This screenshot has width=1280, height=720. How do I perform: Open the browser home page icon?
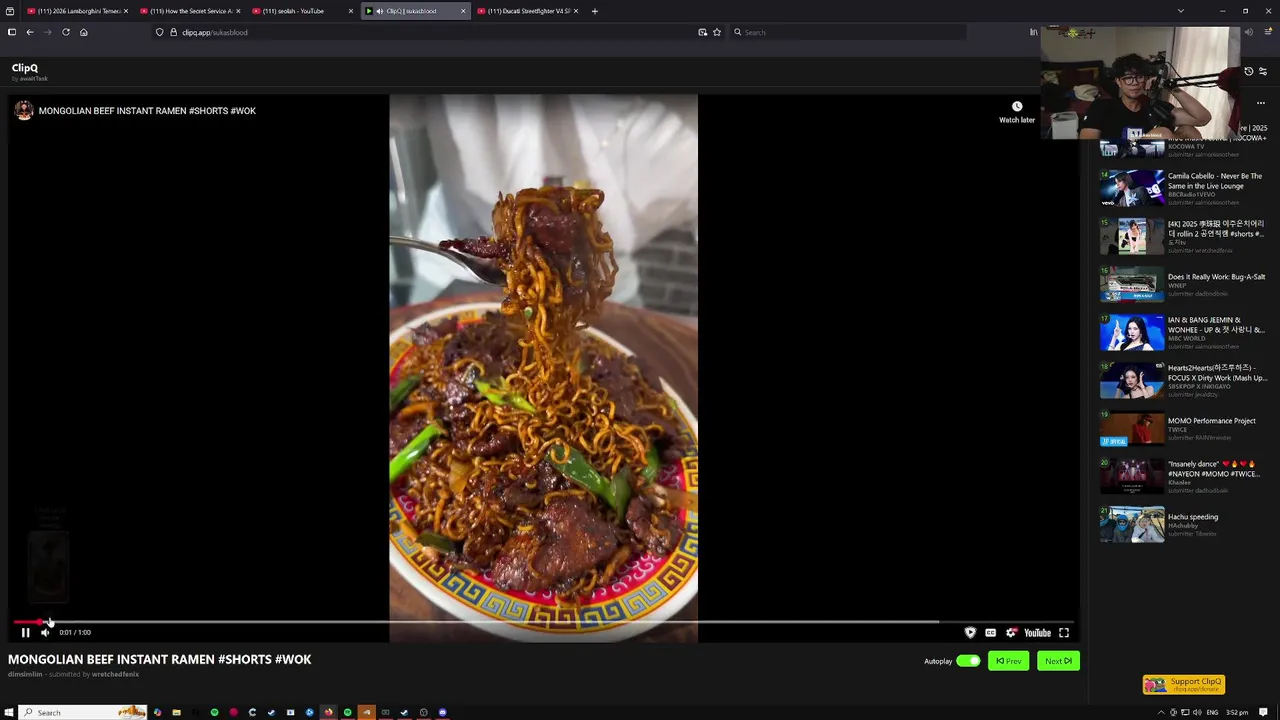coord(84,32)
